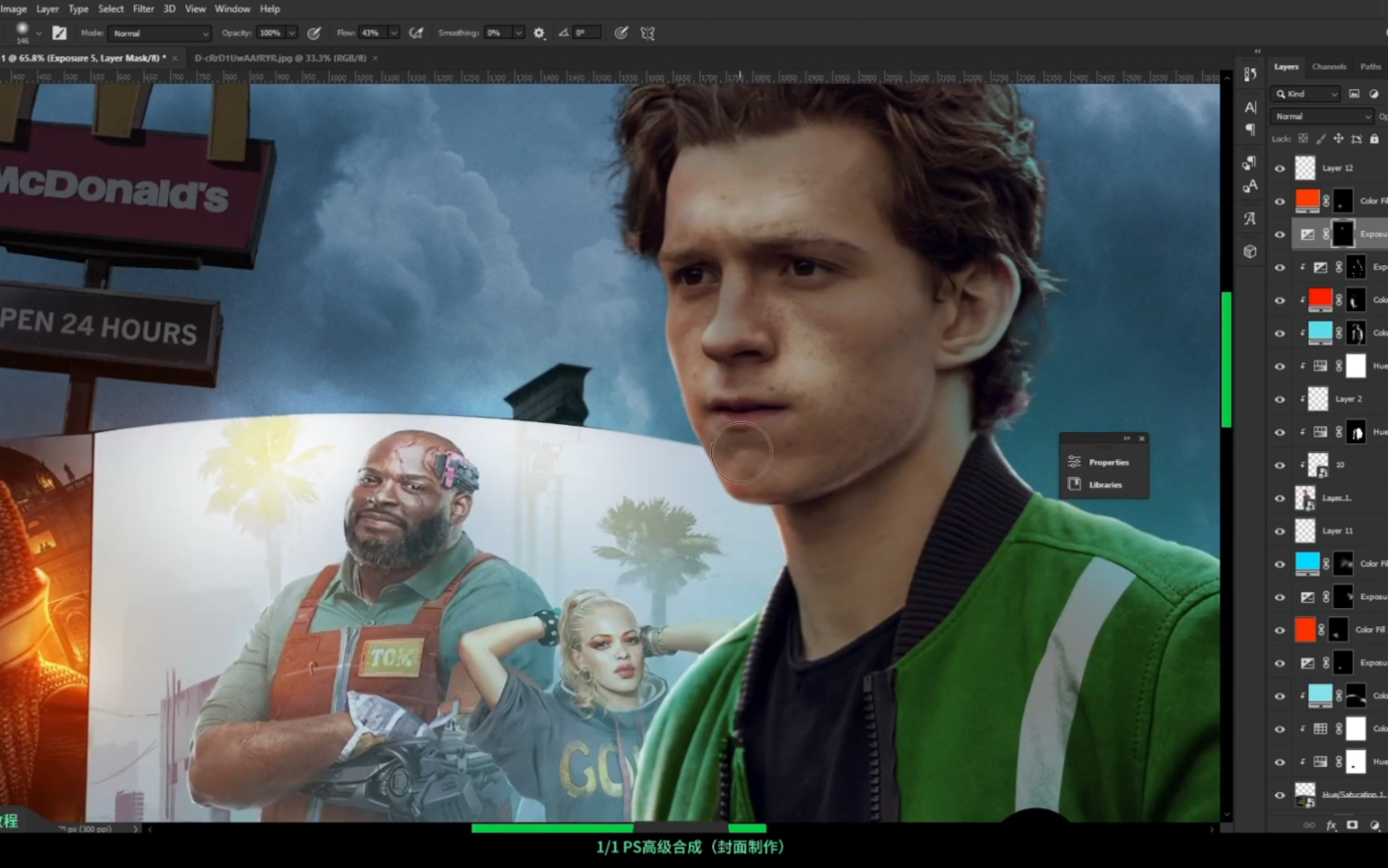Collapse the right panel dock arrows

(1258, 51)
